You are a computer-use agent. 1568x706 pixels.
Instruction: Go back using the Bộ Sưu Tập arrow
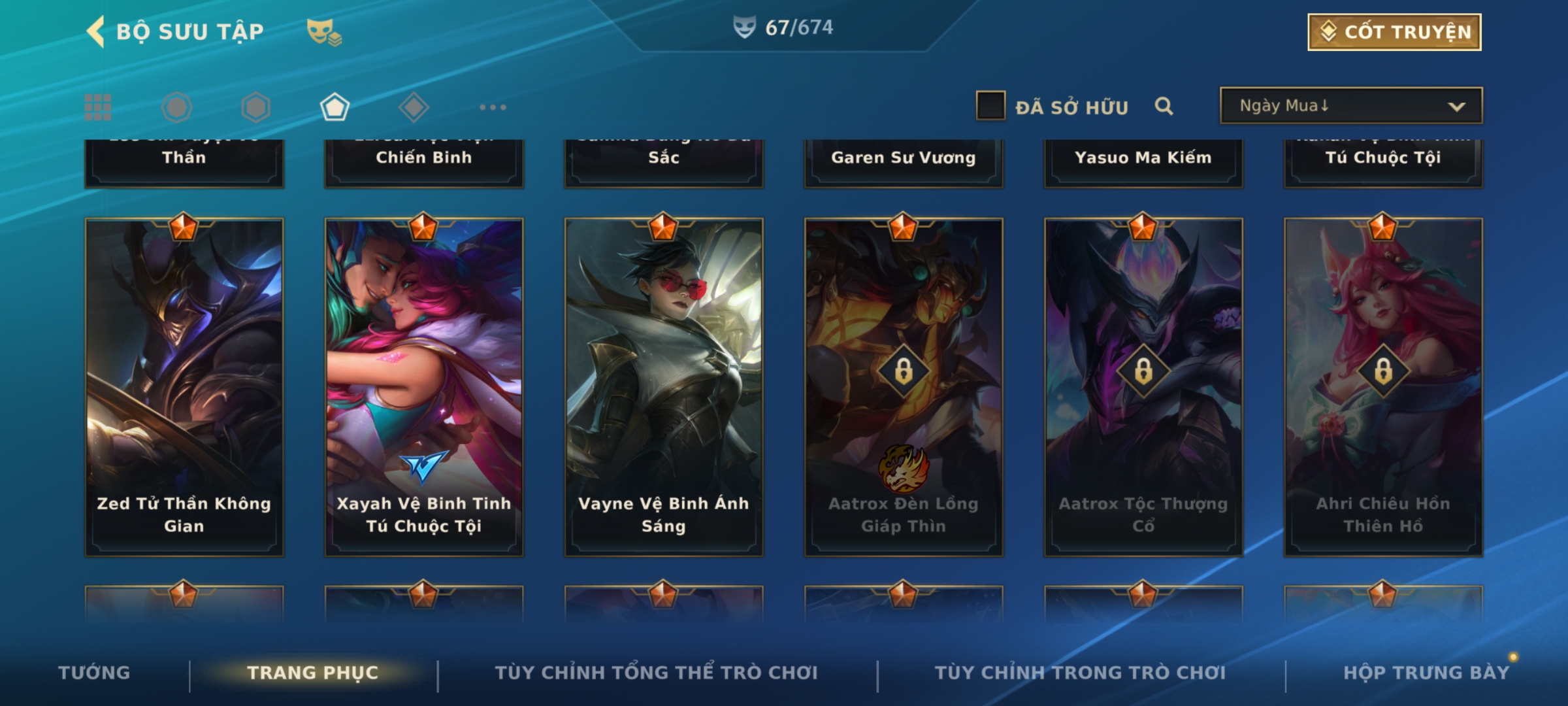(x=96, y=31)
